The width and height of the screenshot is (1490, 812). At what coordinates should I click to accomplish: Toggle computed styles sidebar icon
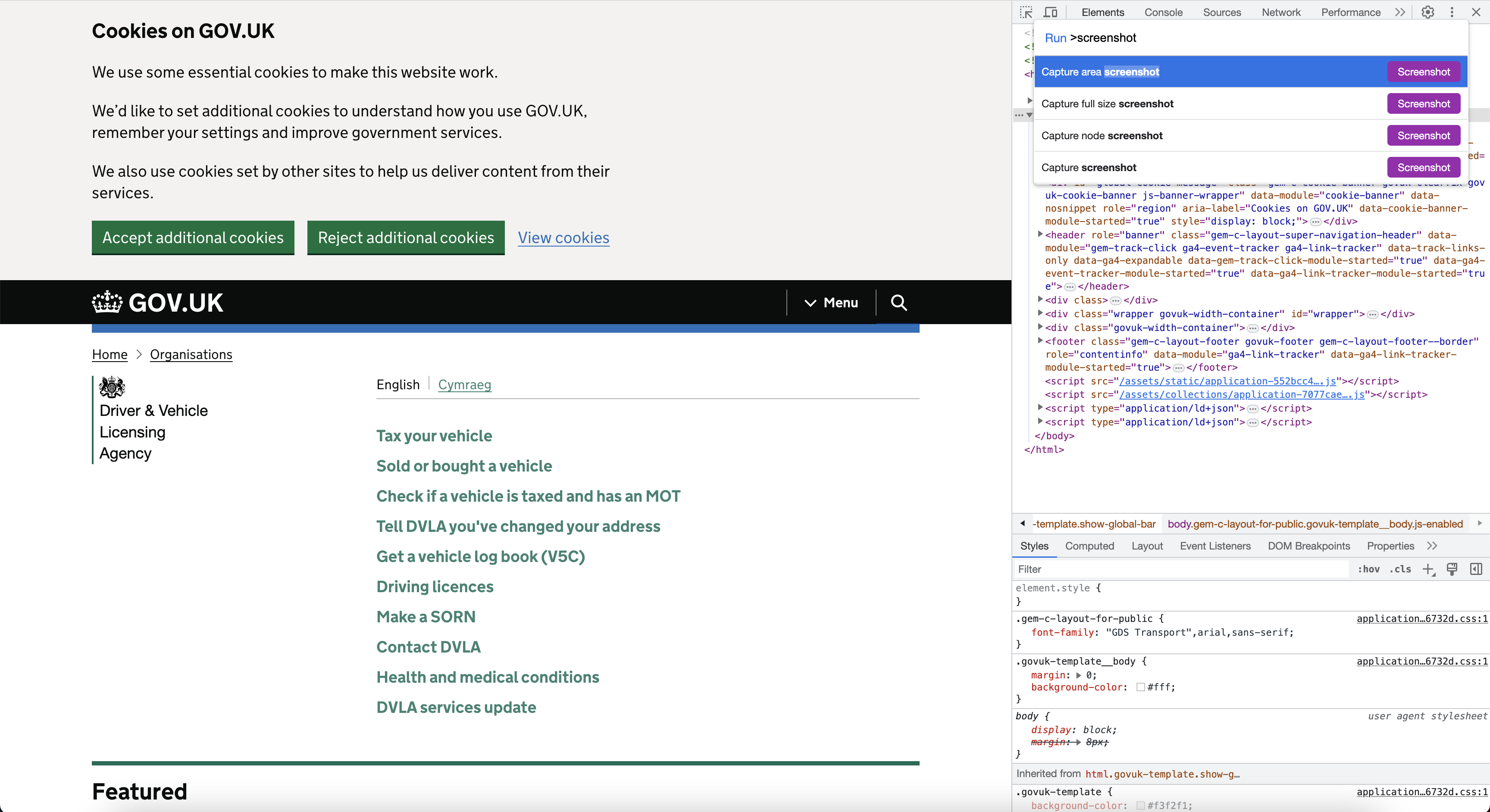(1476, 569)
